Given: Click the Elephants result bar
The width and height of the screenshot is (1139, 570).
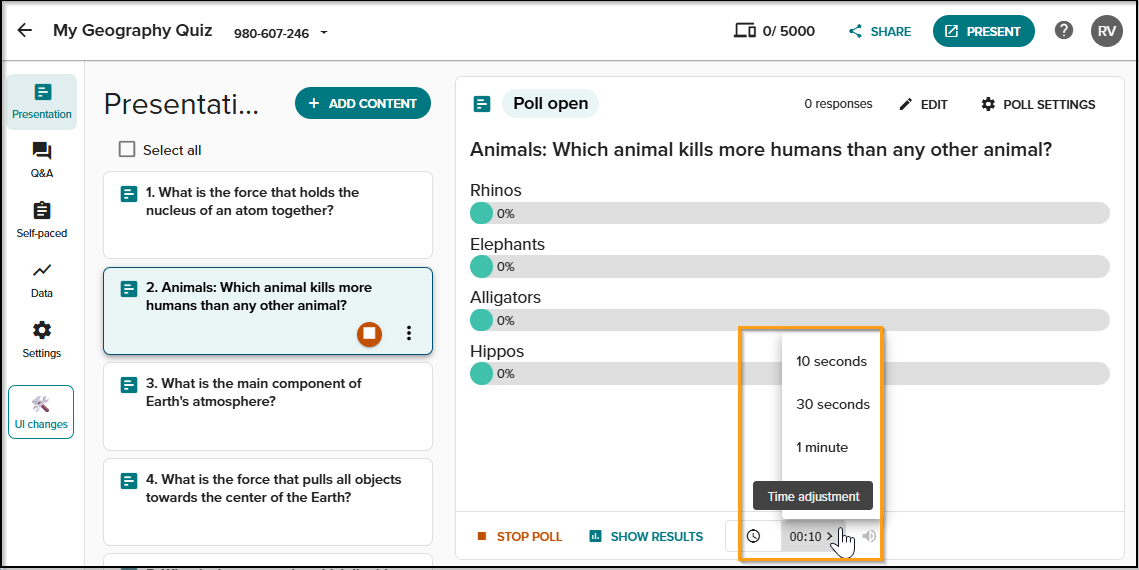Looking at the screenshot, I should [790, 266].
